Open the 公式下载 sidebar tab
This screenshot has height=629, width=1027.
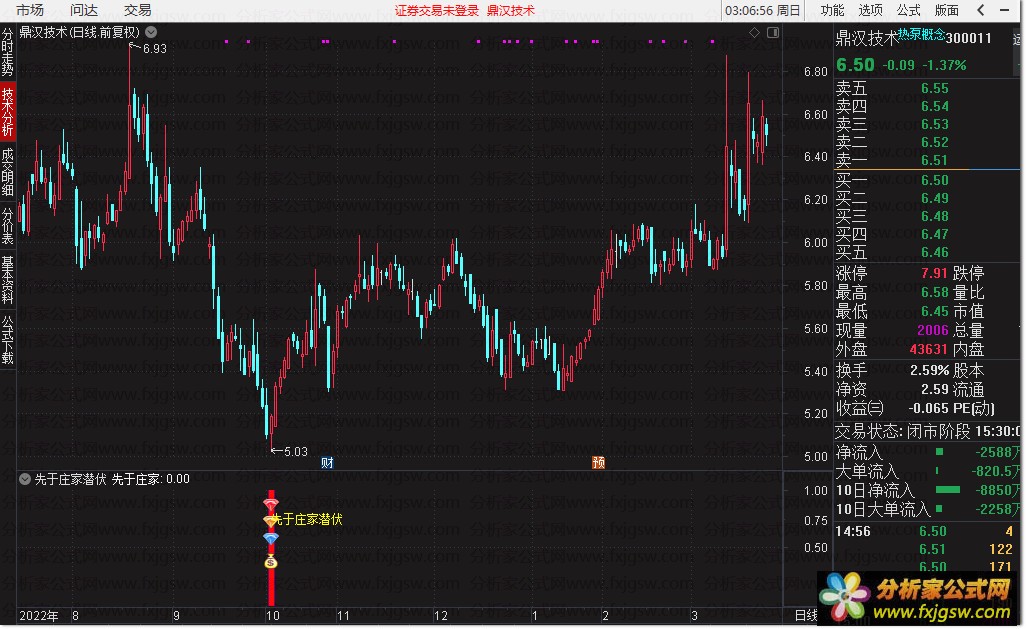(7, 340)
